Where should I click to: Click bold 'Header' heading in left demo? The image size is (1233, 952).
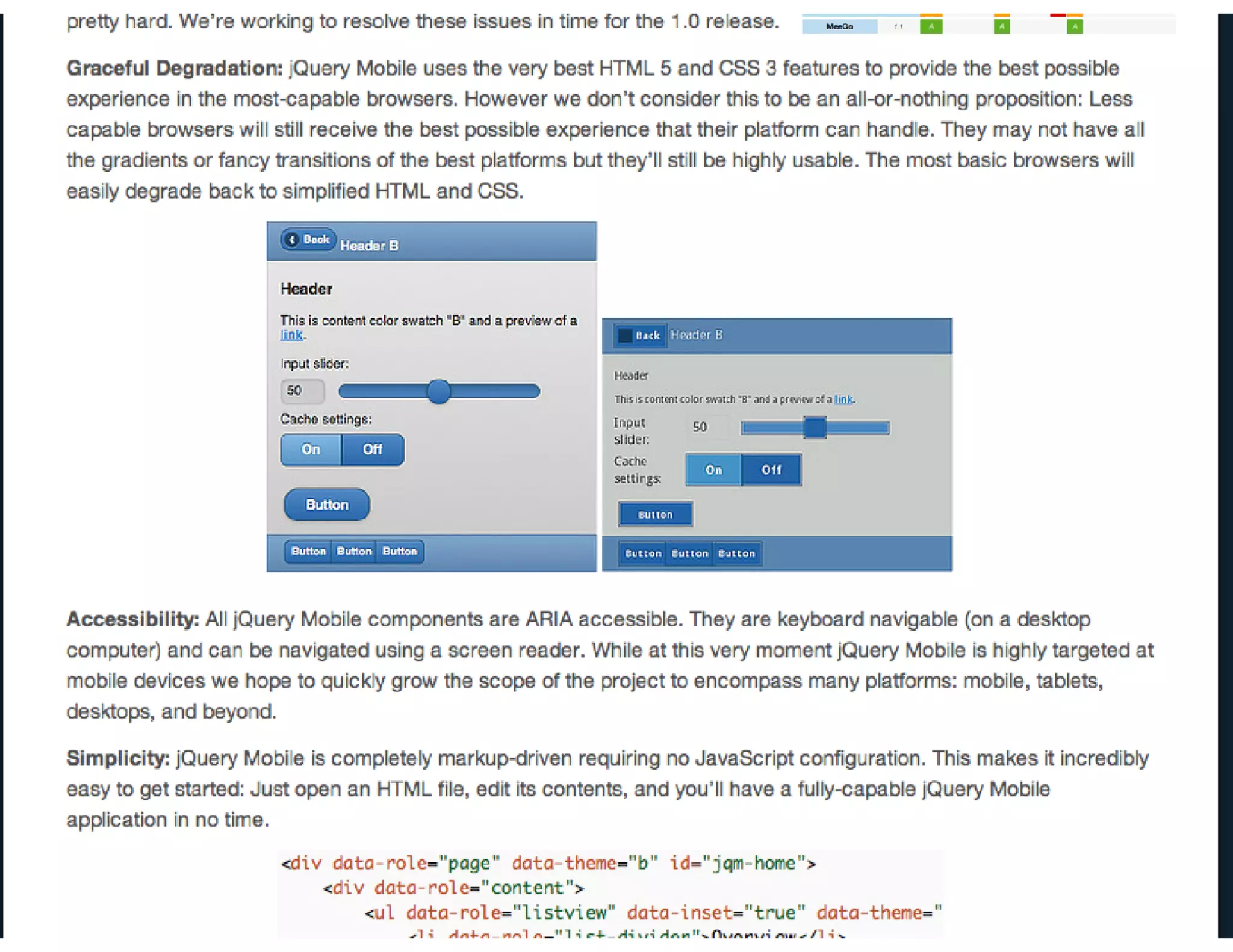[306, 289]
